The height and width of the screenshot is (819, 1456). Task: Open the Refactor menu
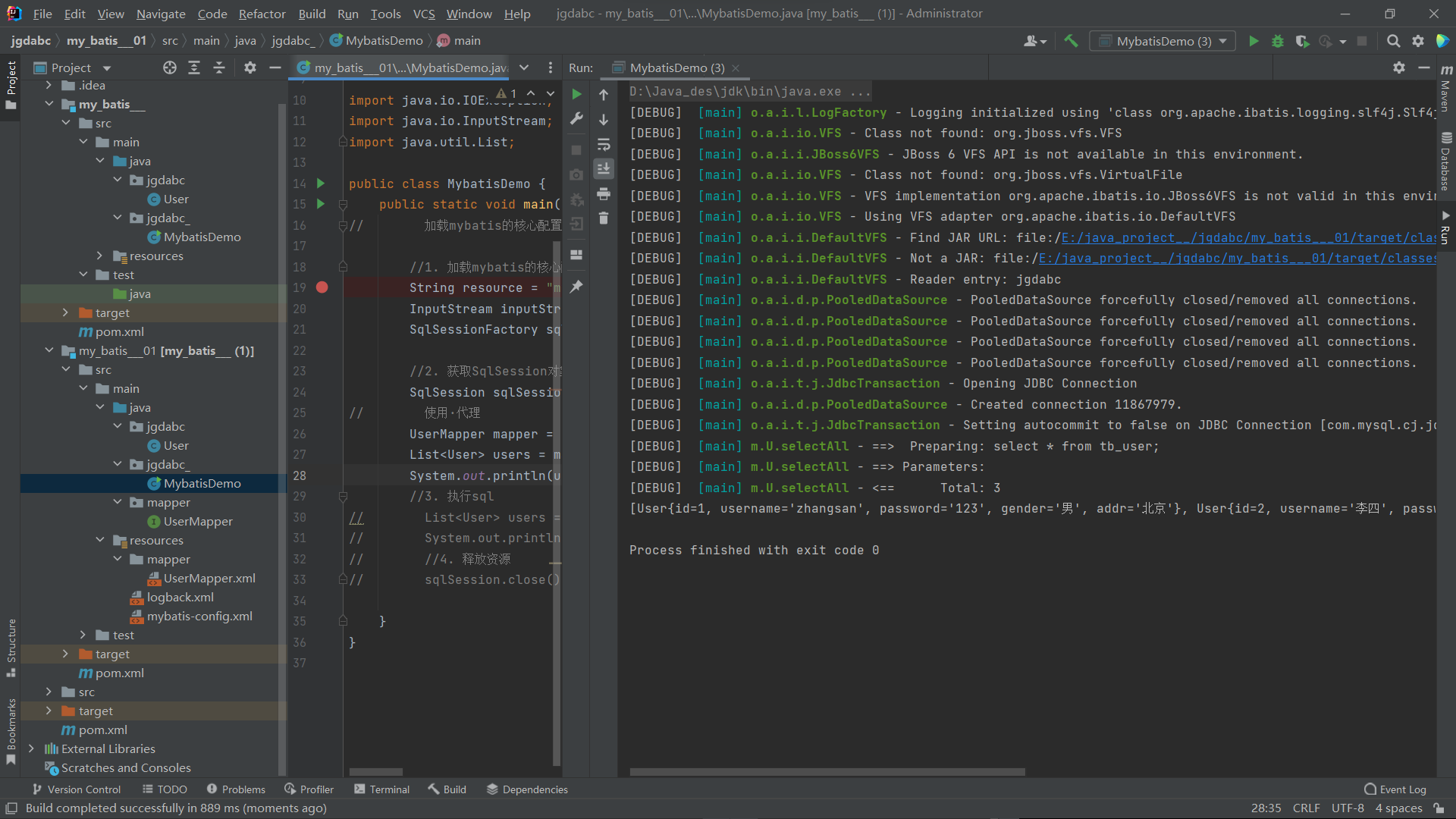click(262, 14)
